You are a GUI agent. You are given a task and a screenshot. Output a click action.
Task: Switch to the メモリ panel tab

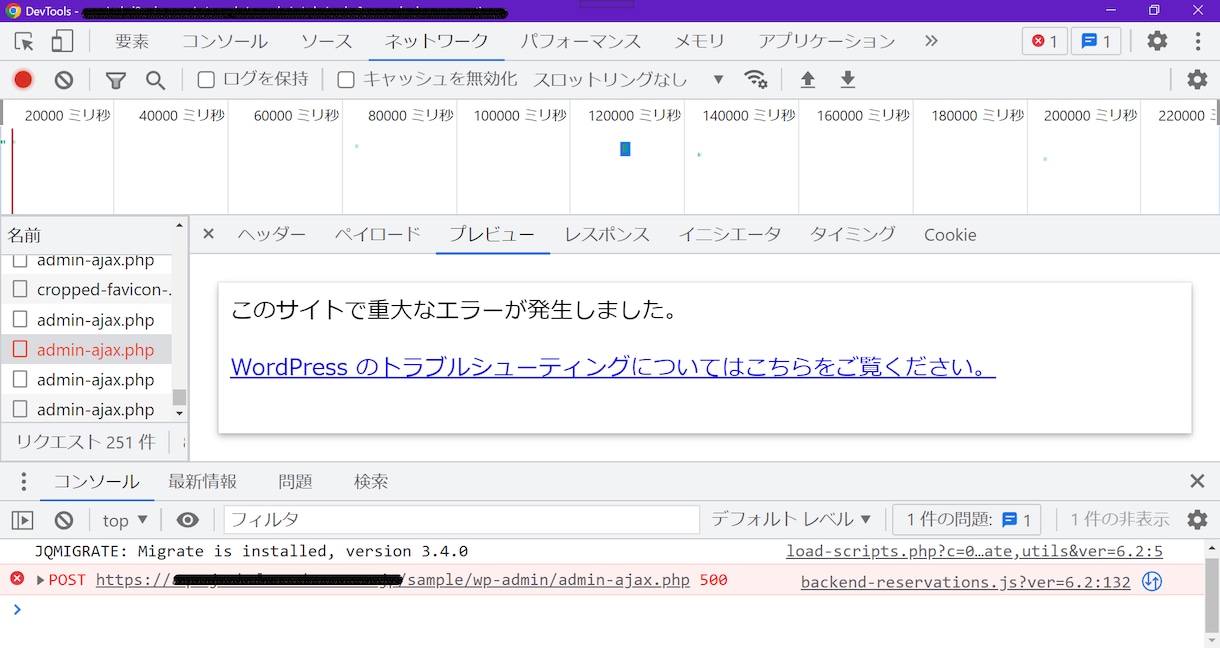699,41
